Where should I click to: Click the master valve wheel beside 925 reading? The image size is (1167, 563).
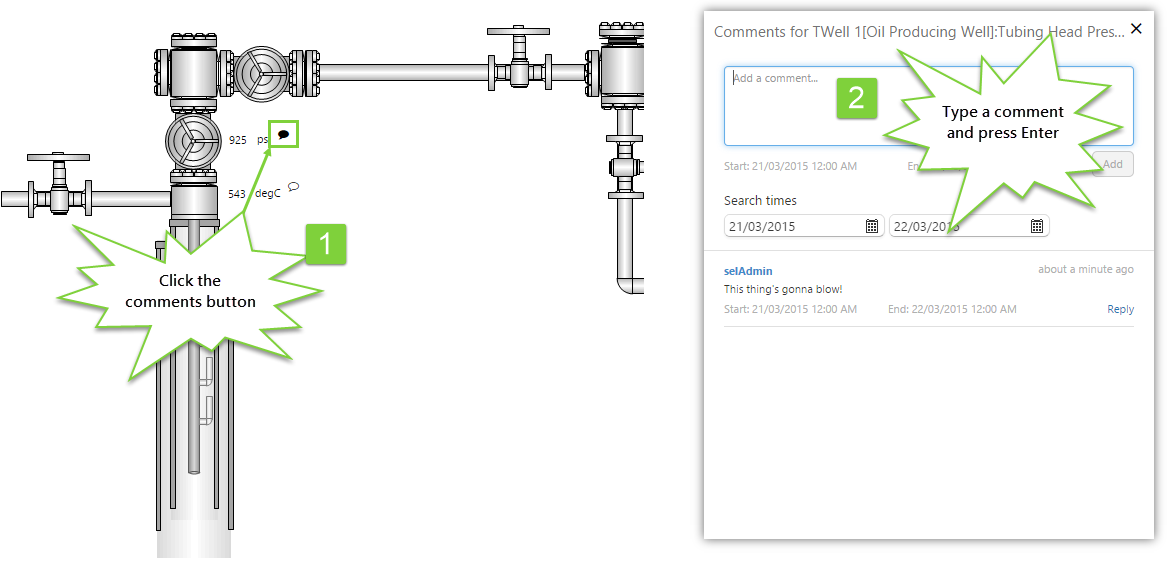192,141
